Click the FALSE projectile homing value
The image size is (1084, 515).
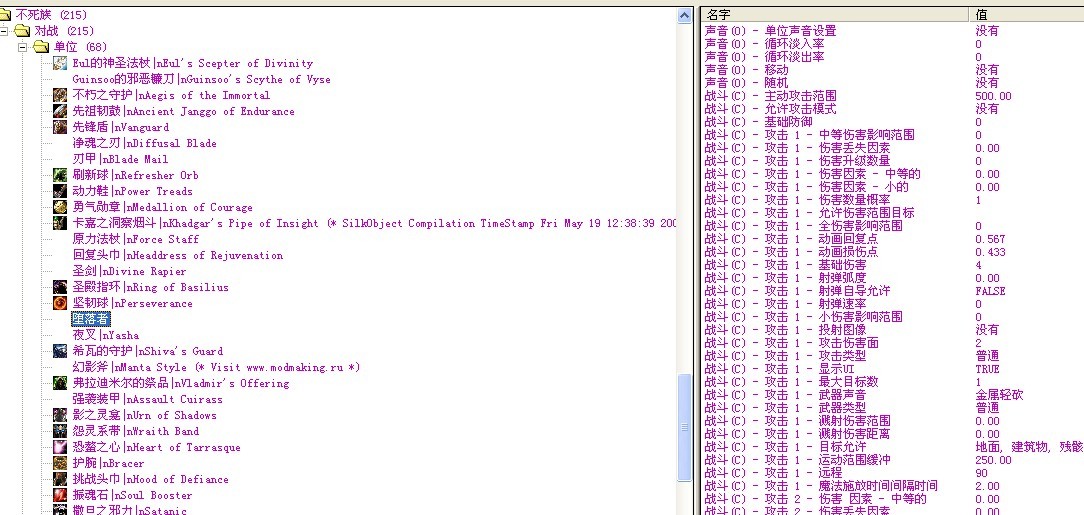pos(990,291)
